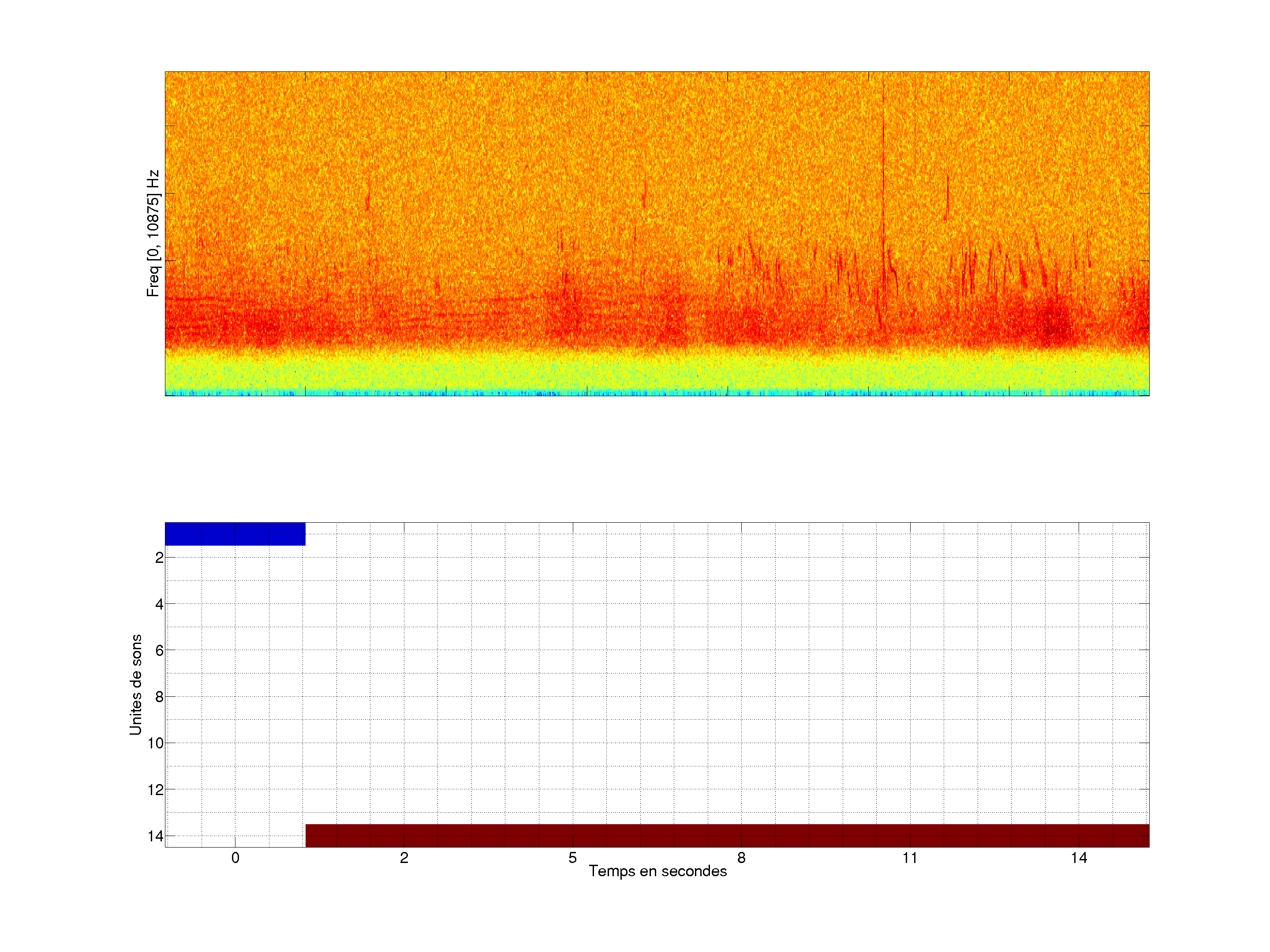Click the y-axis tick label 6
The height and width of the screenshot is (952, 1270).
(x=159, y=651)
